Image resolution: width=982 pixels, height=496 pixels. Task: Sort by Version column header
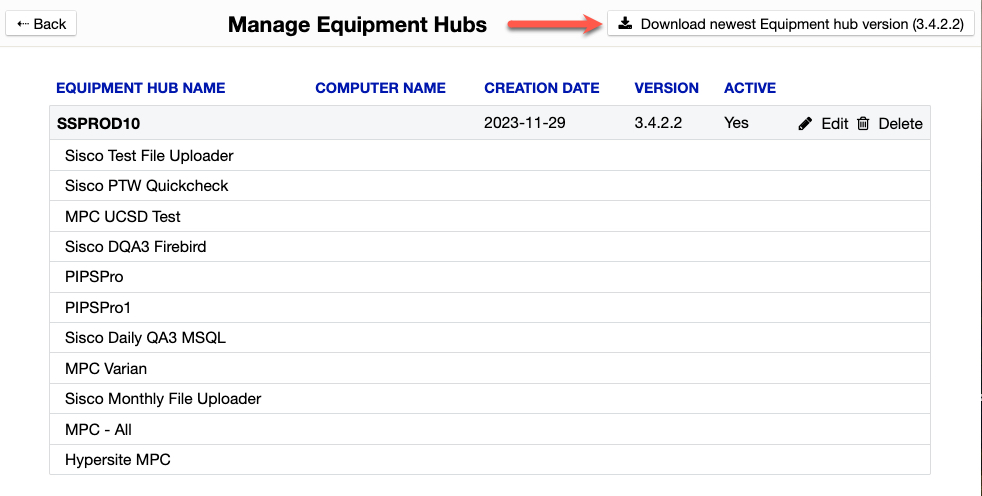coord(666,88)
